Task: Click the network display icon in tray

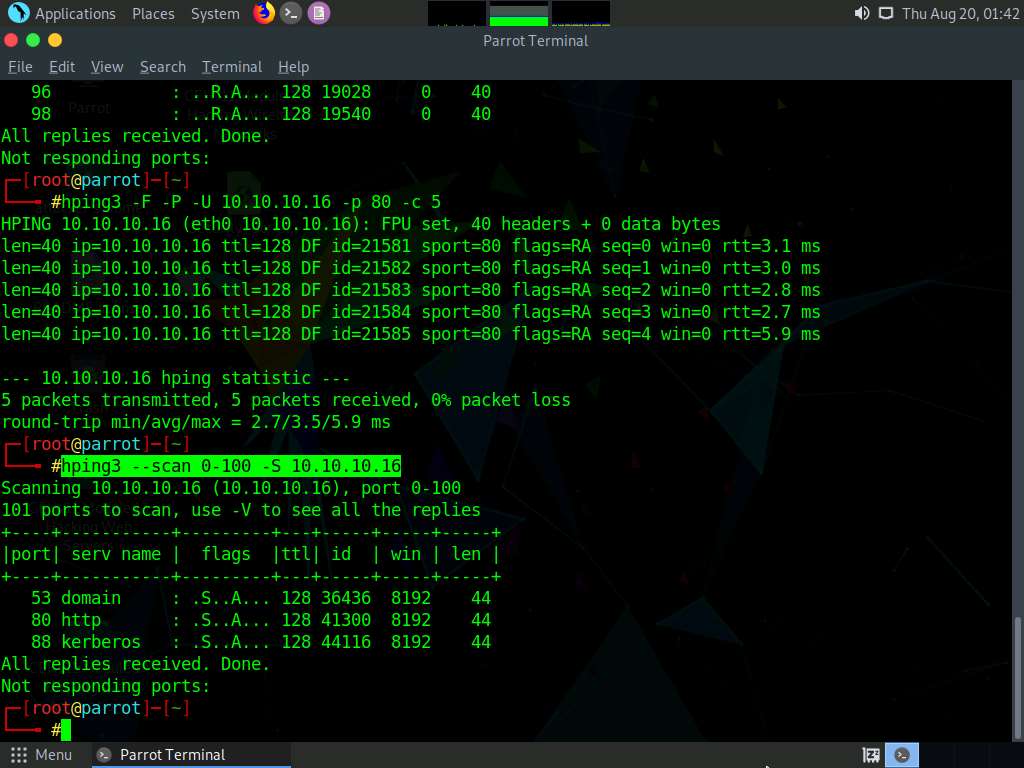Action: coord(886,13)
